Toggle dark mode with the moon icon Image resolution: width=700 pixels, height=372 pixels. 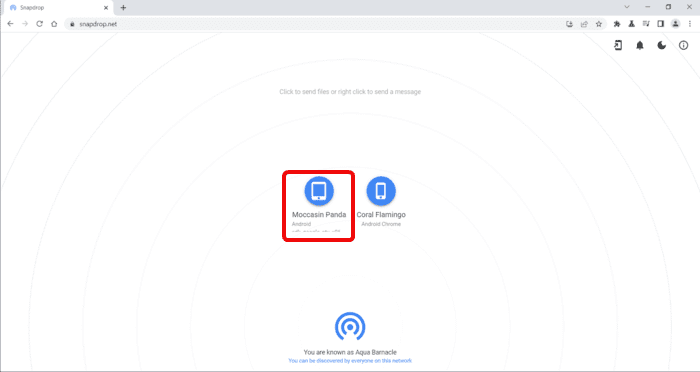[662, 46]
